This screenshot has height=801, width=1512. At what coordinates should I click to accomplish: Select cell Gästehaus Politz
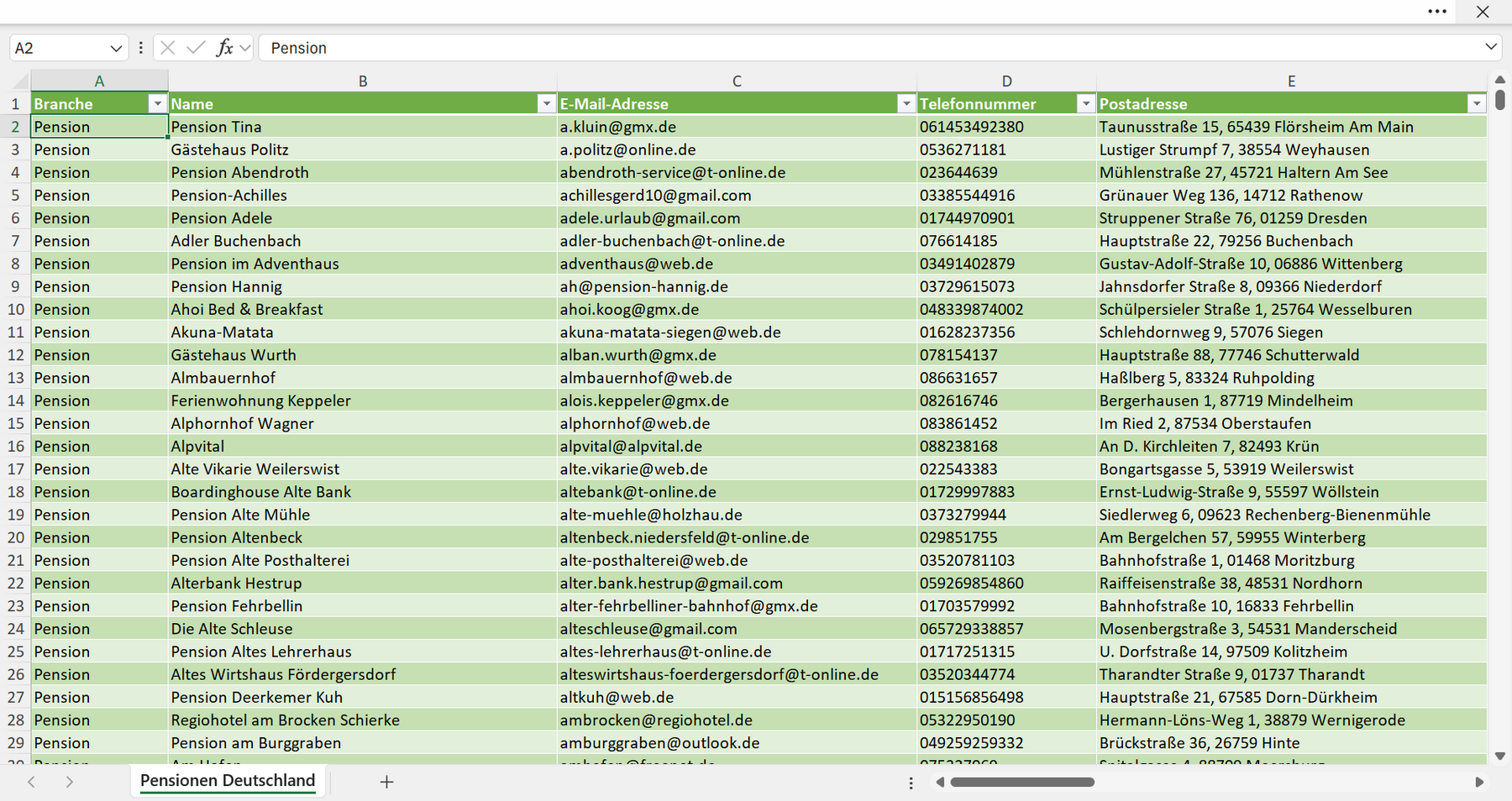(x=362, y=149)
